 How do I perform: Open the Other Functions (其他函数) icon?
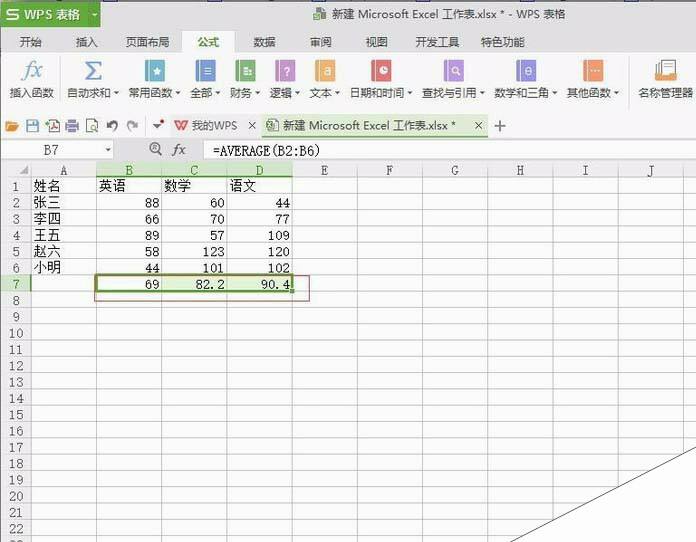pos(593,71)
